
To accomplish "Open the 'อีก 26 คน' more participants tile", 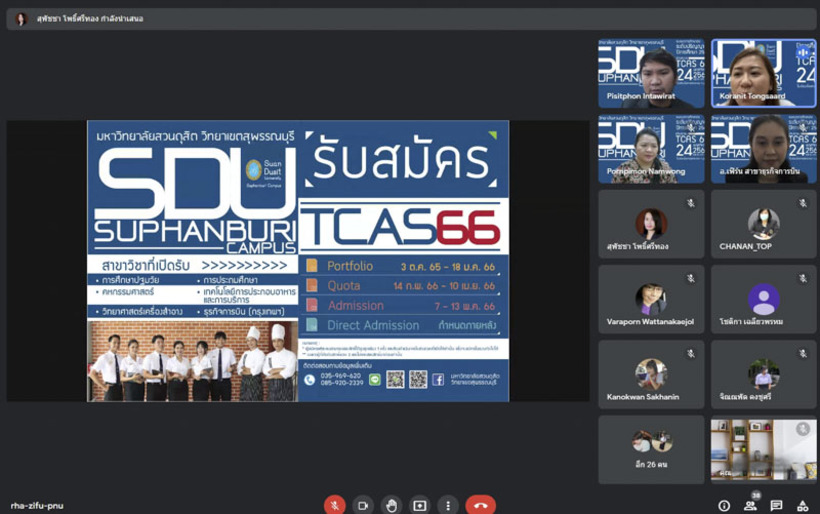I will pyautogui.click(x=651, y=450).
